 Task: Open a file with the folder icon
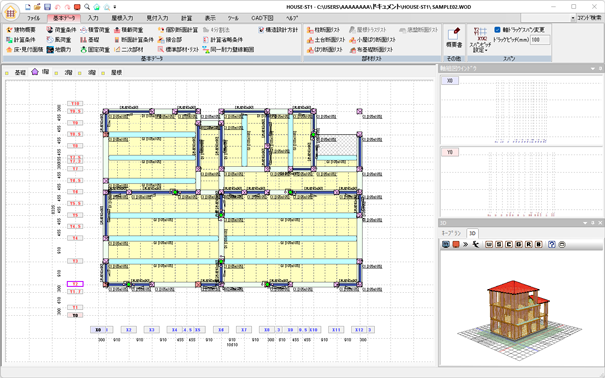coord(37,7)
